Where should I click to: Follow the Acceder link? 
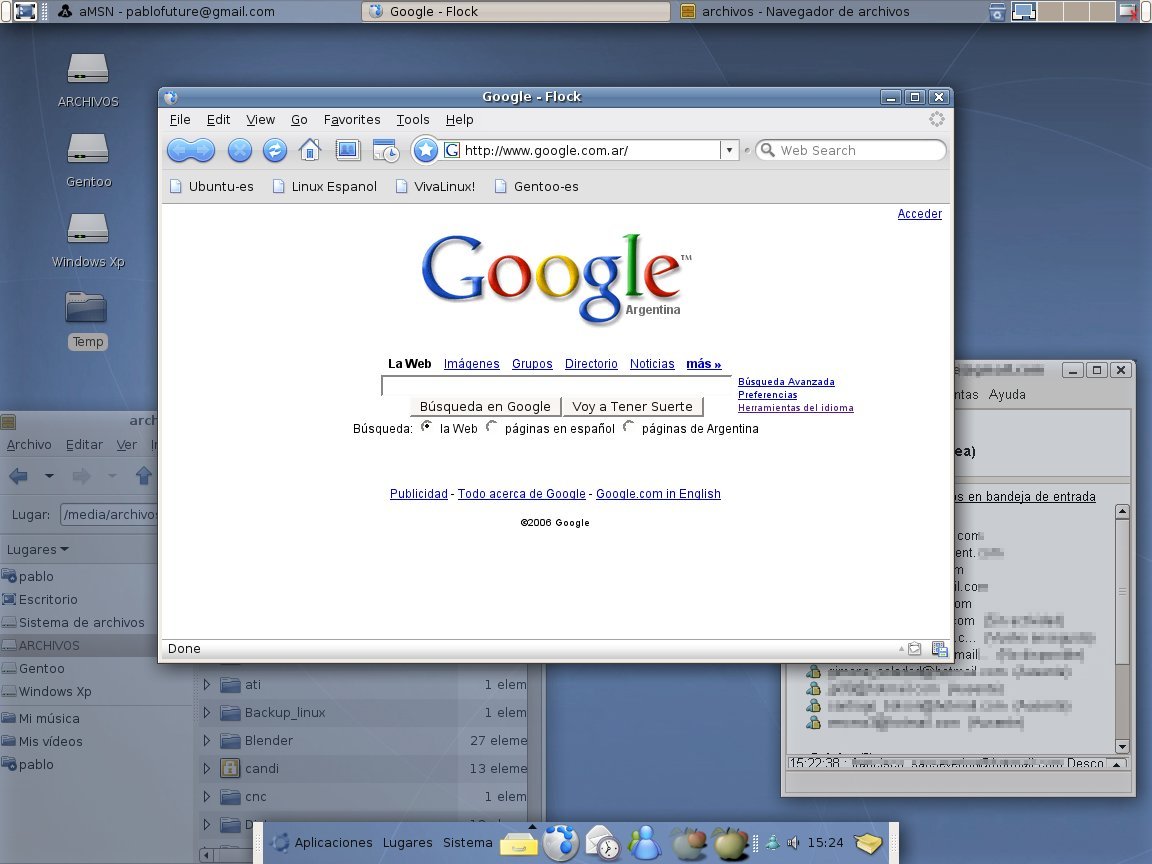click(x=919, y=214)
